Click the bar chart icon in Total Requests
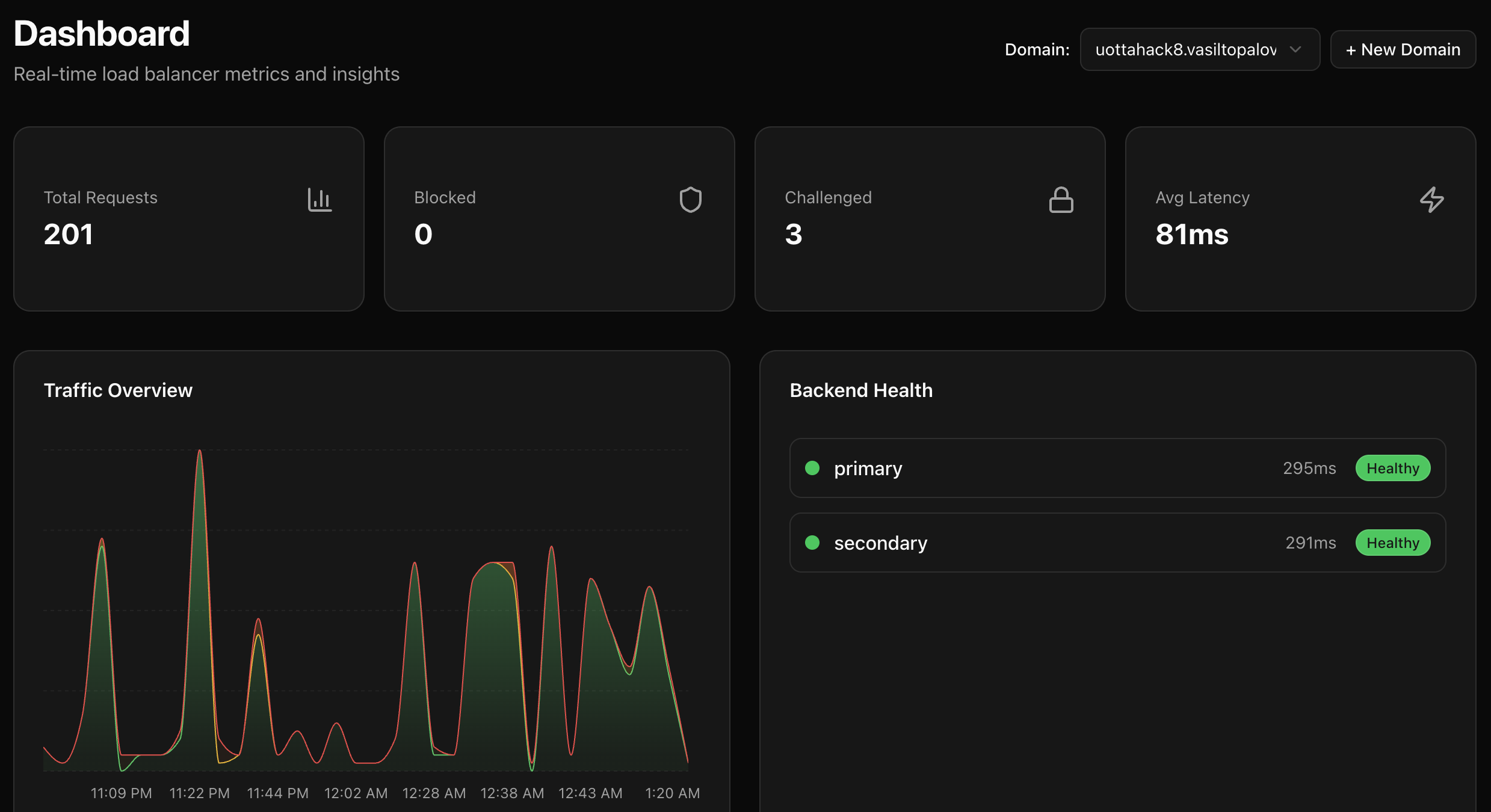The width and height of the screenshot is (1491, 812). tap(319, 200)
